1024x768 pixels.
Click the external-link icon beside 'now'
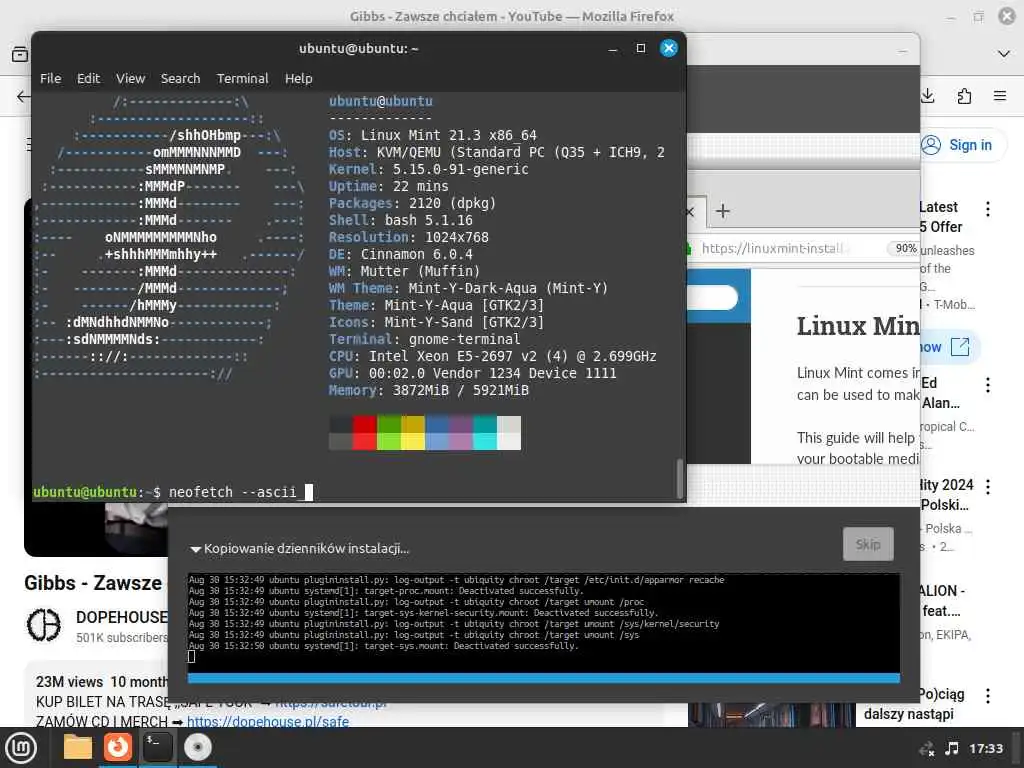point(959,347)
